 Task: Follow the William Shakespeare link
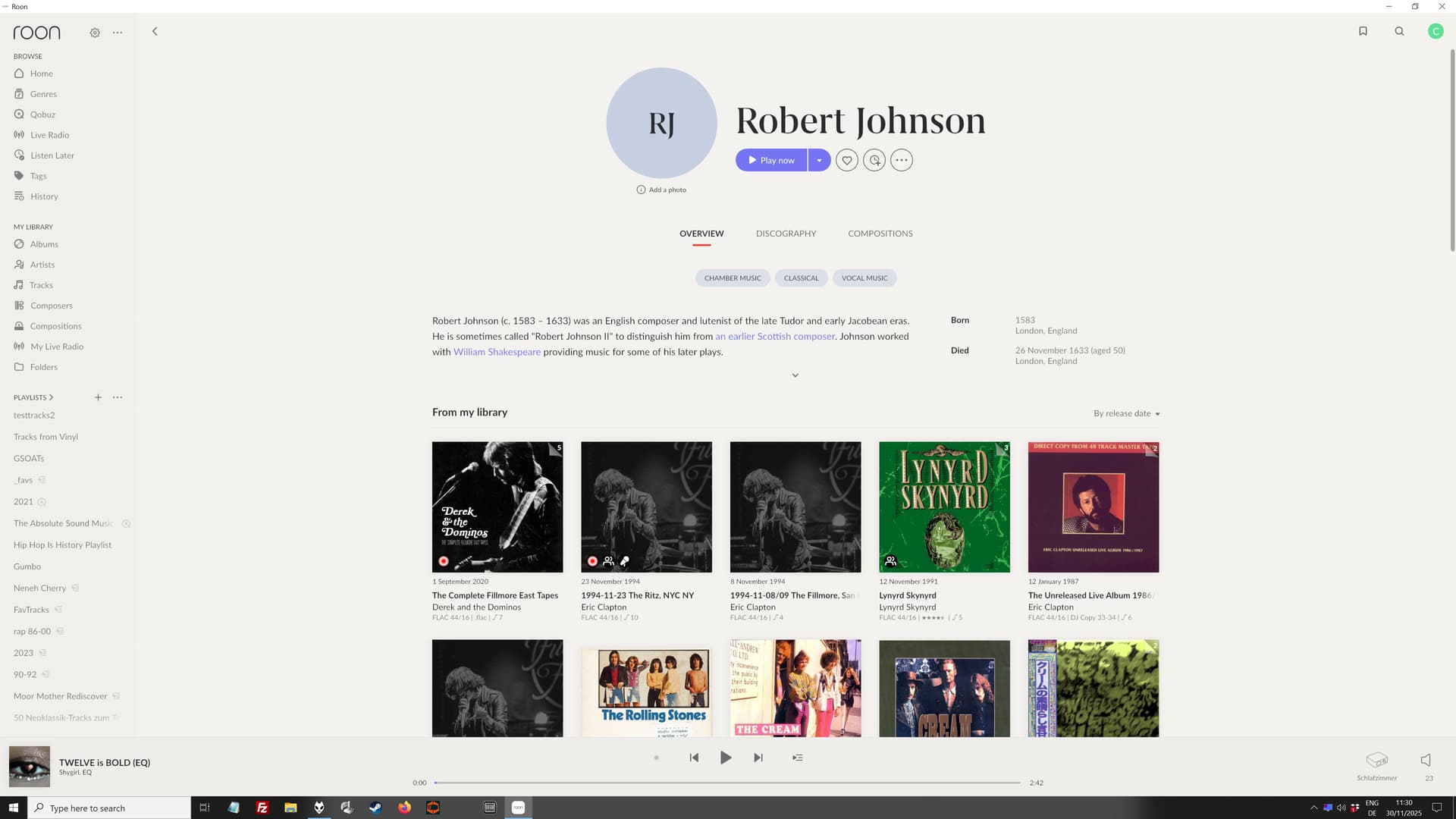[x=497, y=352]
